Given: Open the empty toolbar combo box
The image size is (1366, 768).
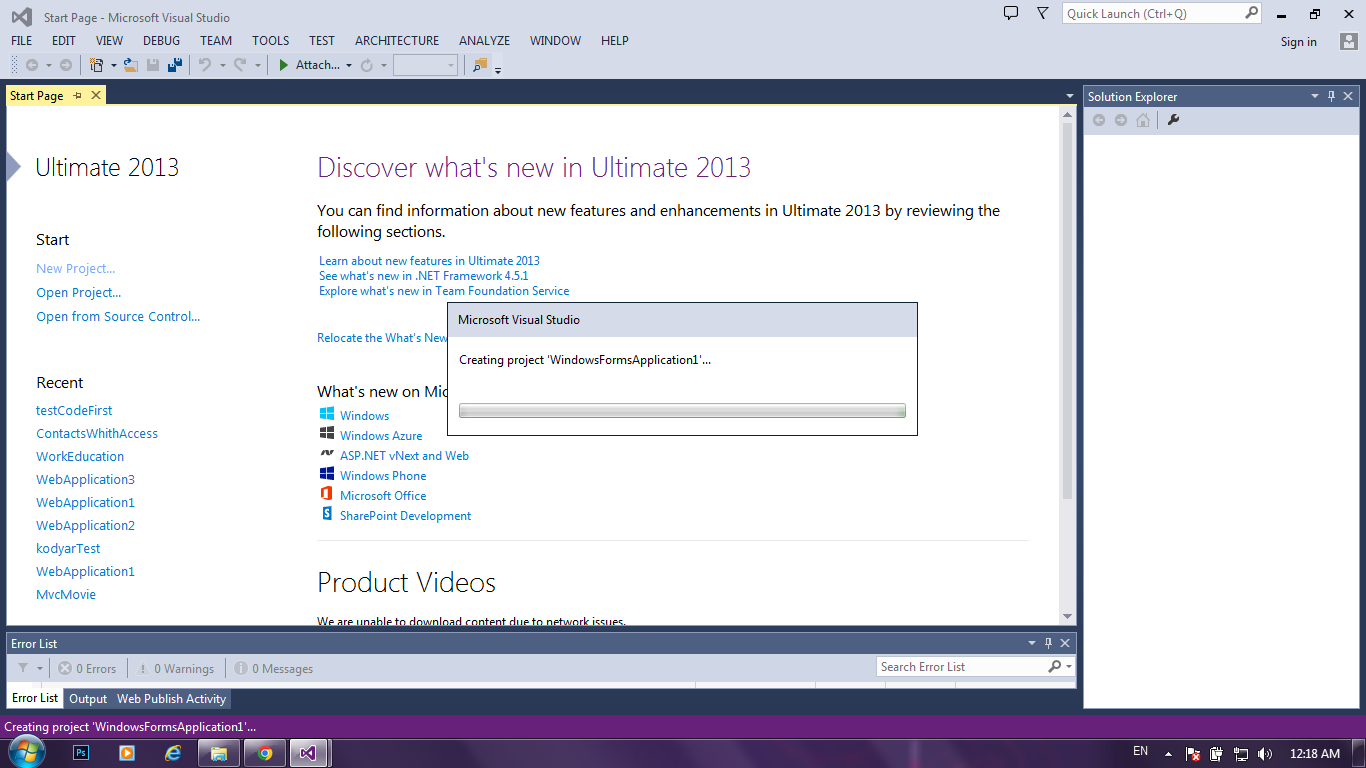Looking at the screenshot, I should [425, 65].
